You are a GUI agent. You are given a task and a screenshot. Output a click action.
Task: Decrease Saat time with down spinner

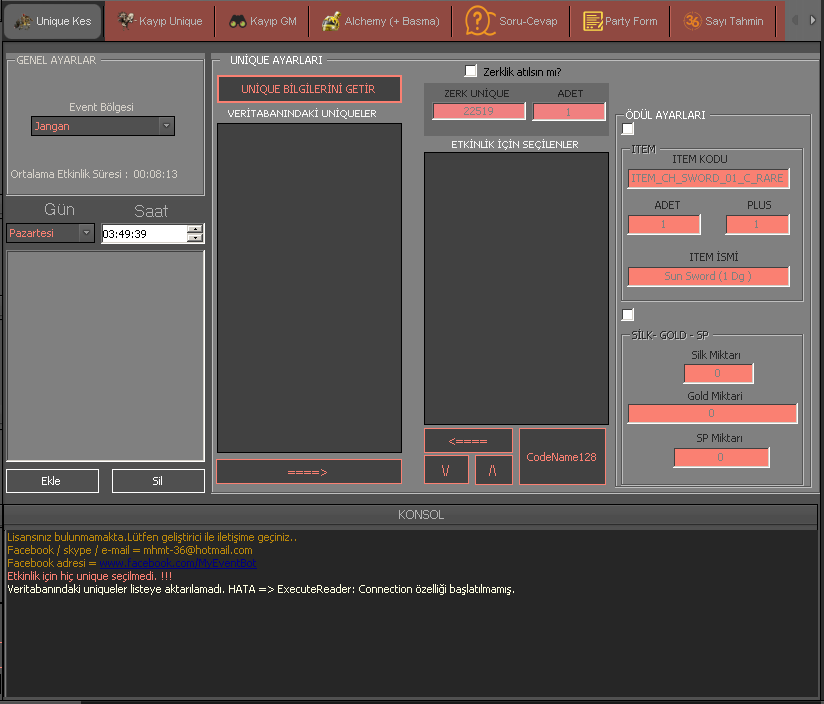(195, 238)
